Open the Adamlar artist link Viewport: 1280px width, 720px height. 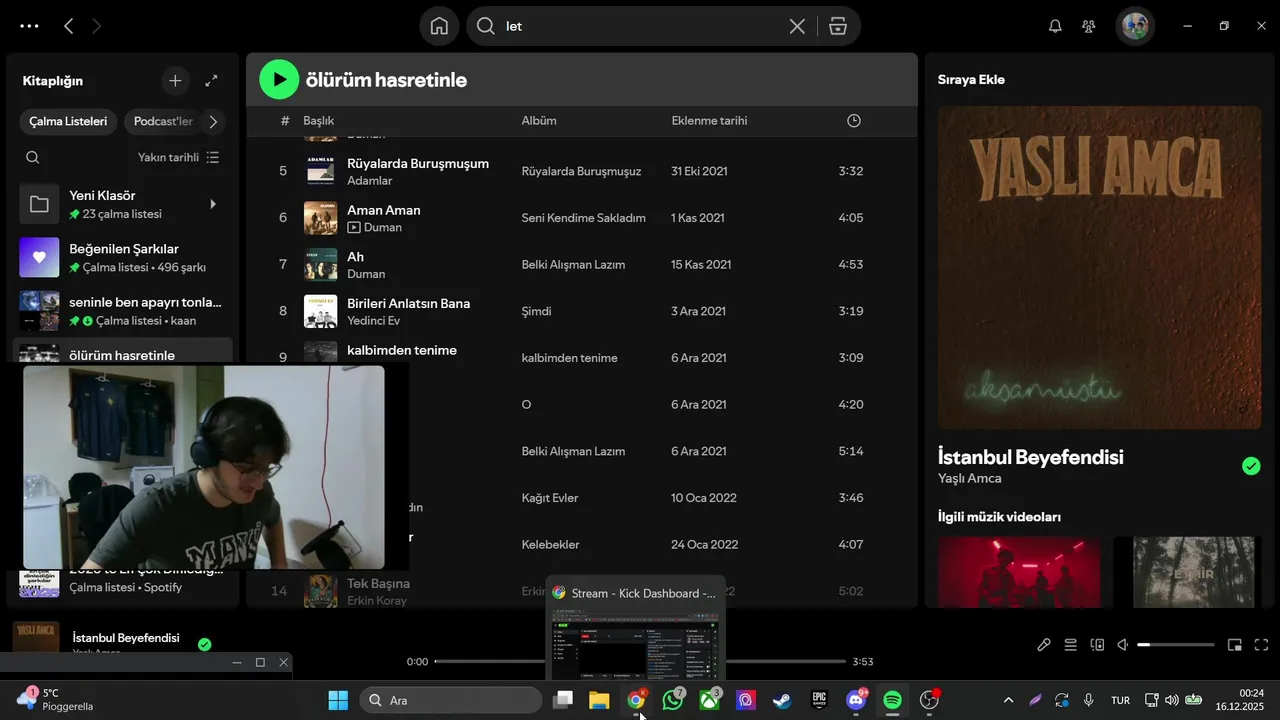(369, 181)
